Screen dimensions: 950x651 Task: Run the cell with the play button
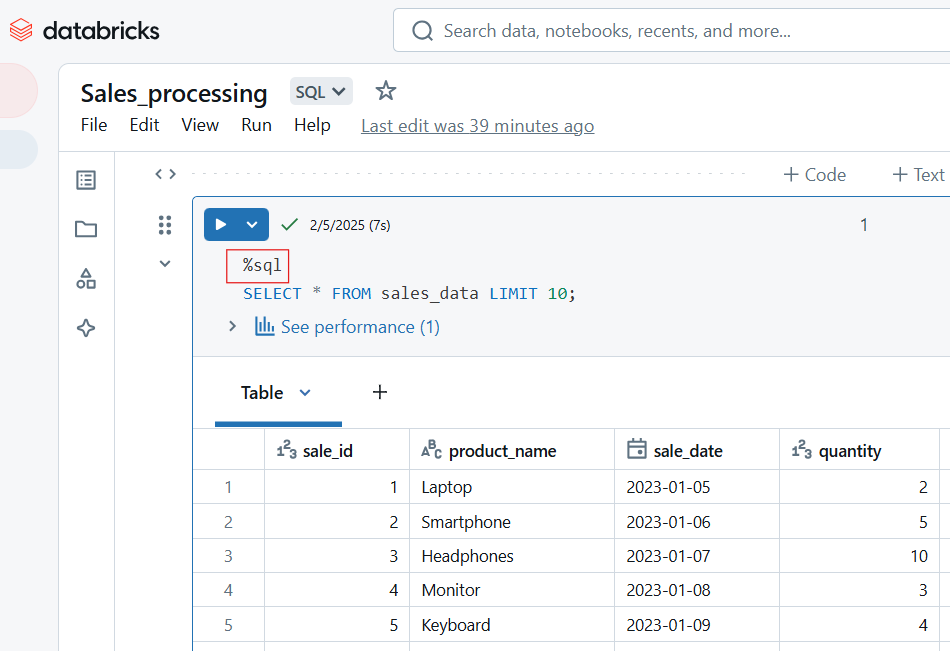pos(221,225)
